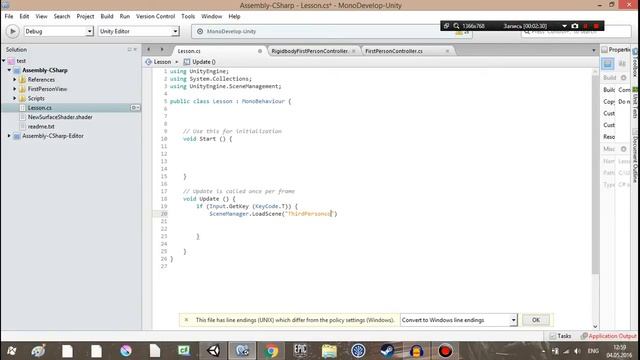Select readme.txt file
The image size is (640, 360).
[x=41, y=127]
